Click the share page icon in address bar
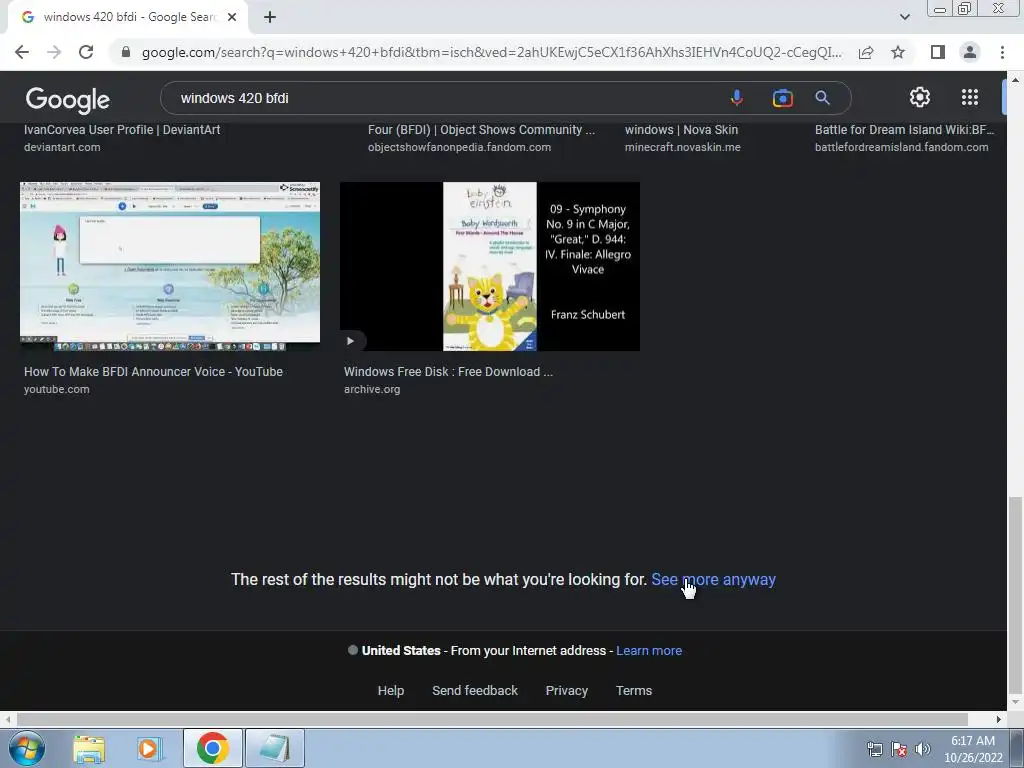 point(866,52)
